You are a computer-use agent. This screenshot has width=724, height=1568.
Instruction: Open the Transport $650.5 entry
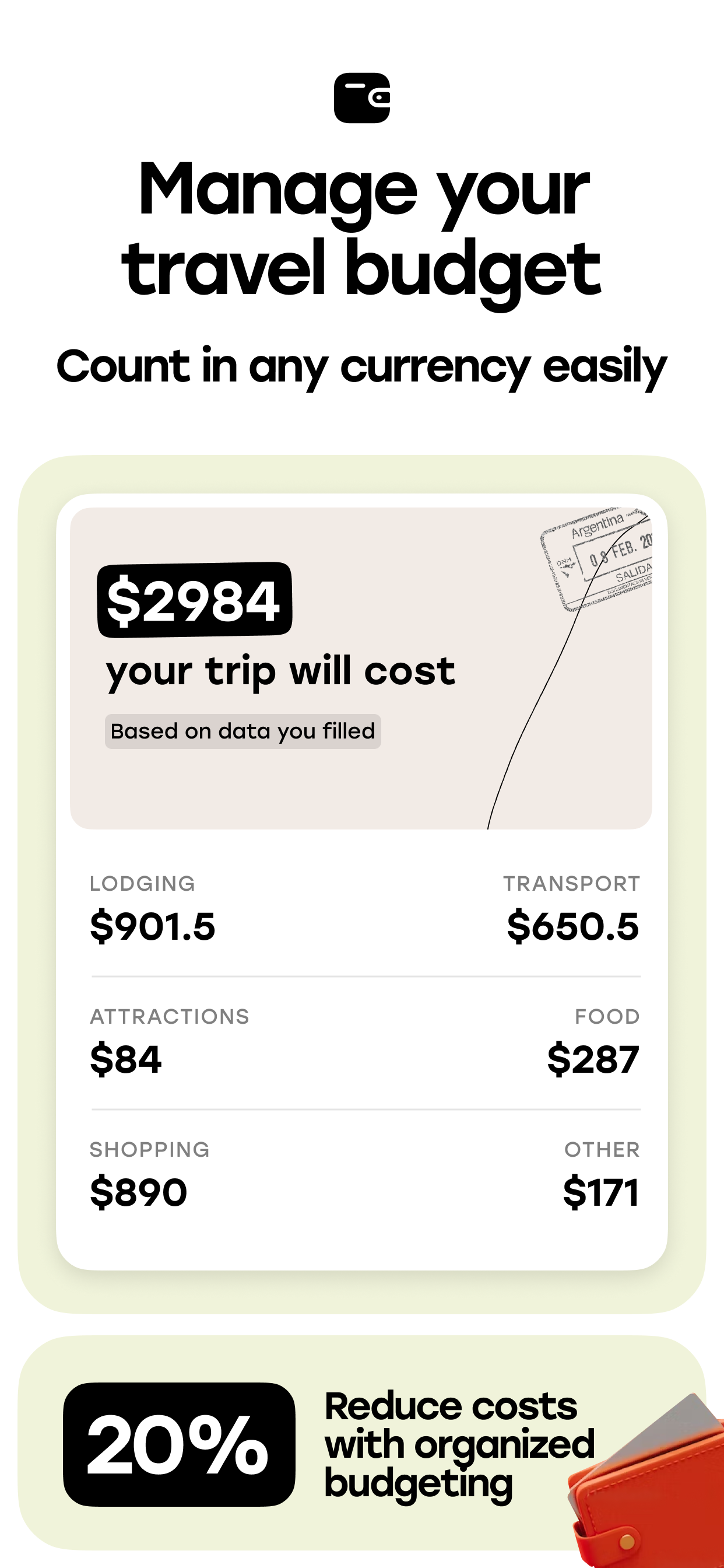pyautogui.click(x=571, y=909)
